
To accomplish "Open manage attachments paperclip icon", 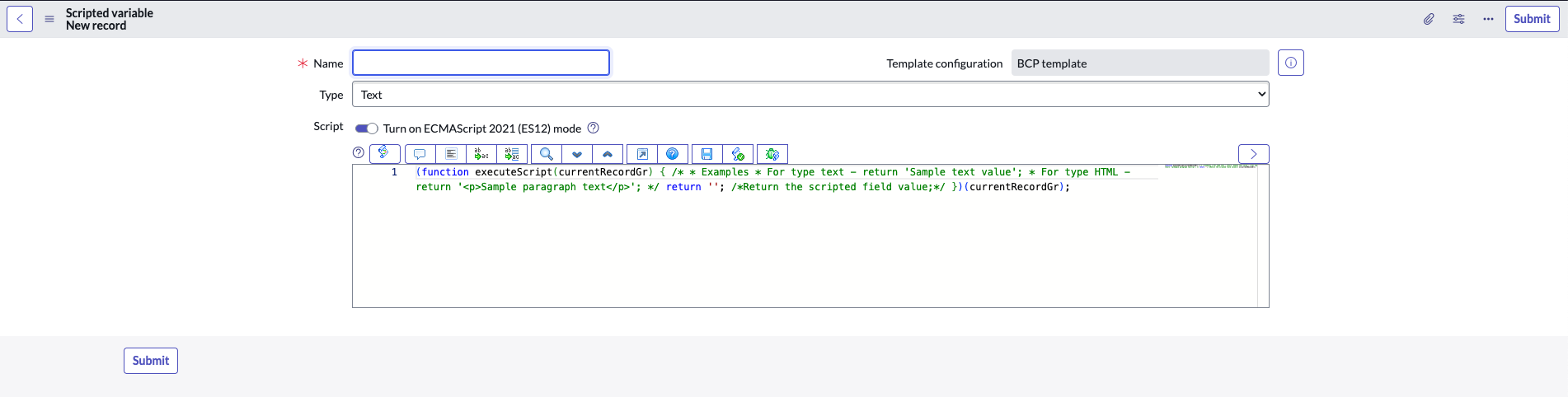I will point(1429,19).
